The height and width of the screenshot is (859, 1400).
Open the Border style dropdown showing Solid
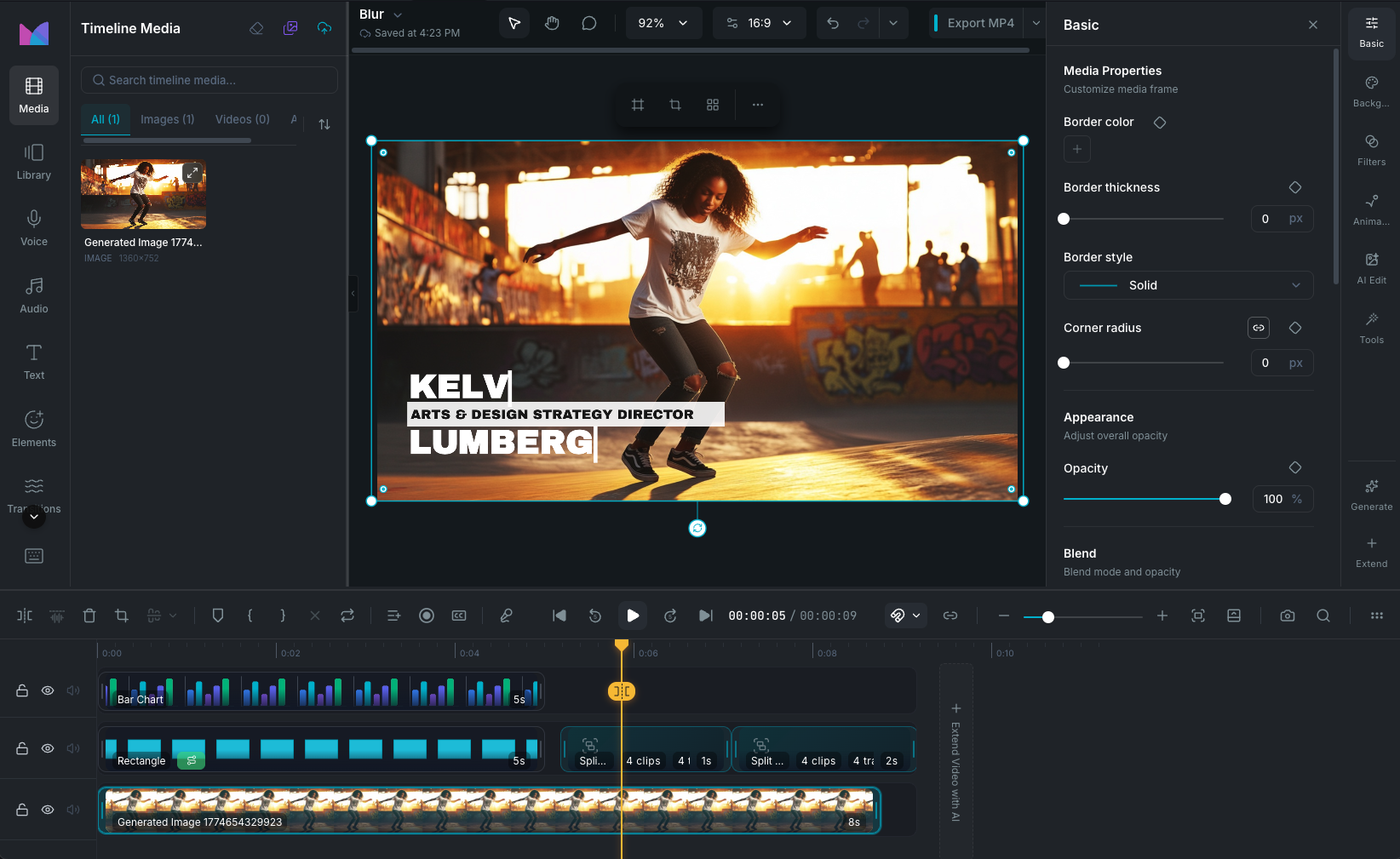pyautogui.click(x=1188, y=285)
